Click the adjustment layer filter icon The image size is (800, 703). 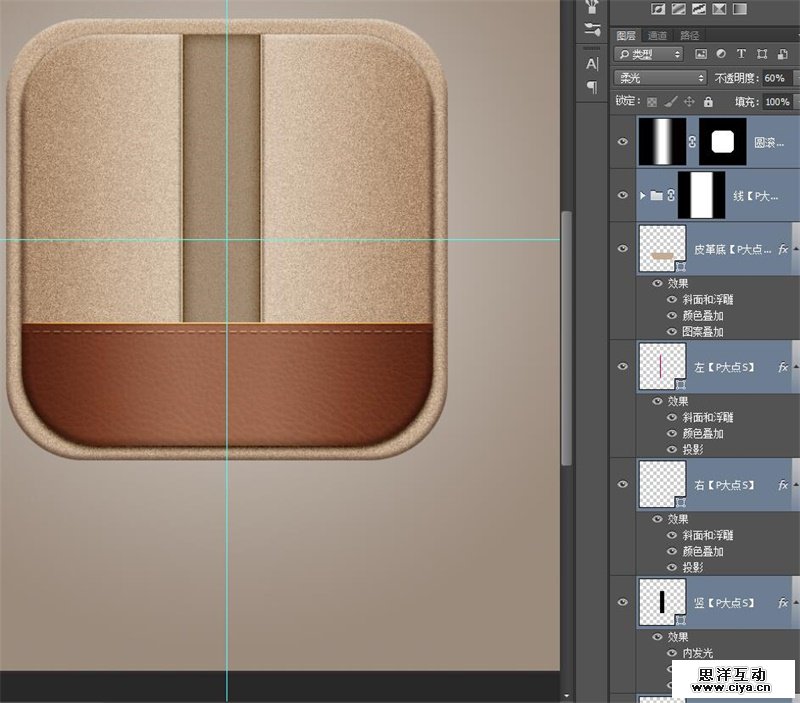[x=721, y=54]
